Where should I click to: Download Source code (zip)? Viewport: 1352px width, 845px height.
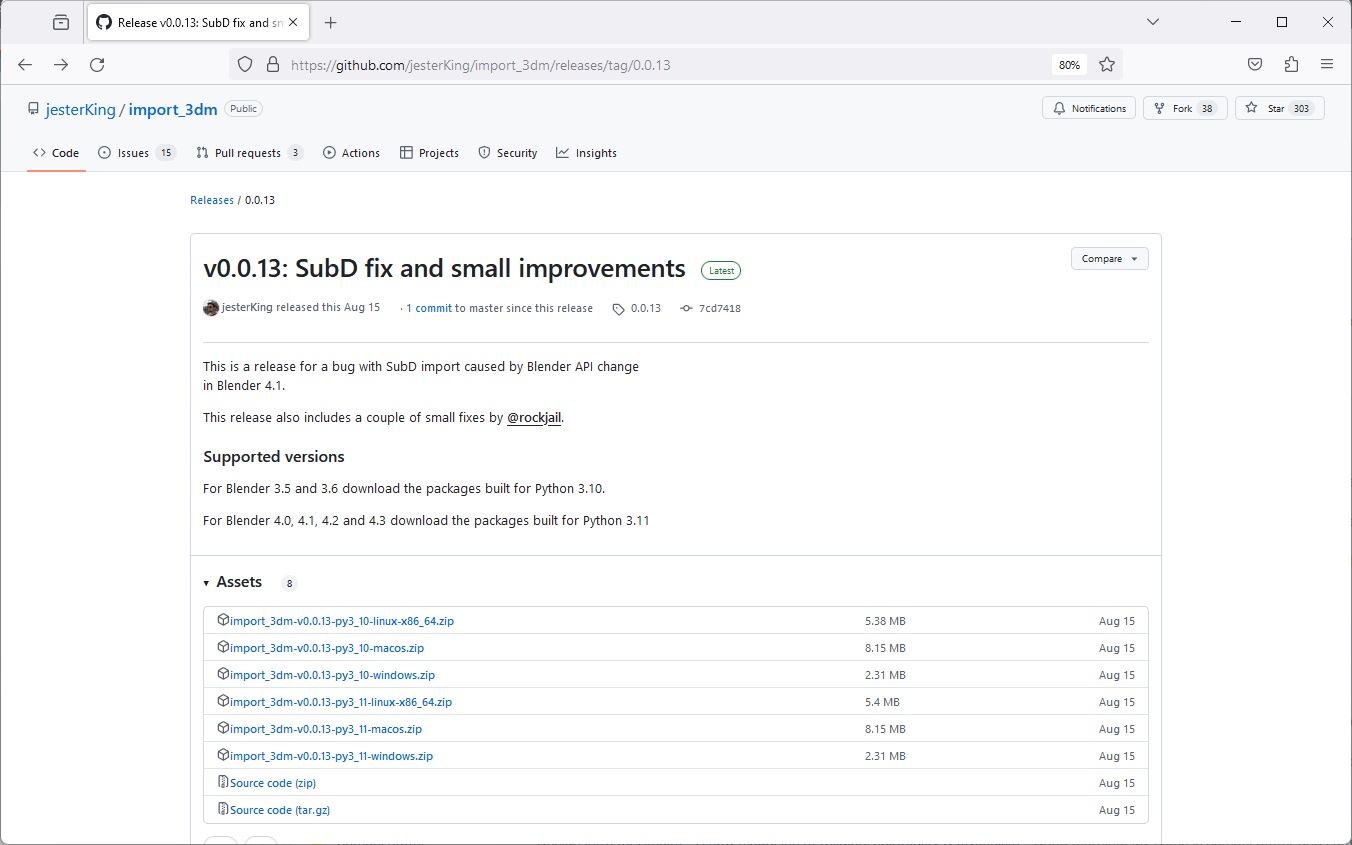point(273,783)
